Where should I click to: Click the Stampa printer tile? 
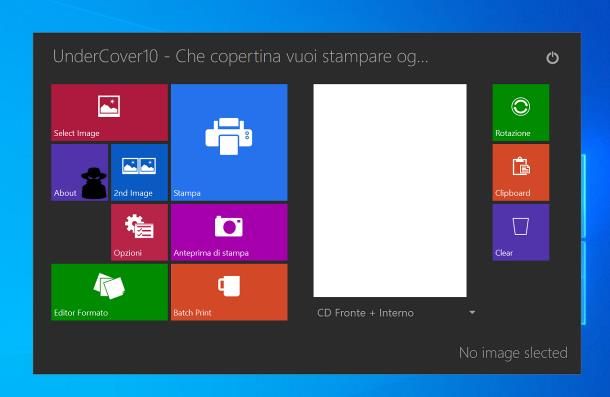(x=229, y=142)
